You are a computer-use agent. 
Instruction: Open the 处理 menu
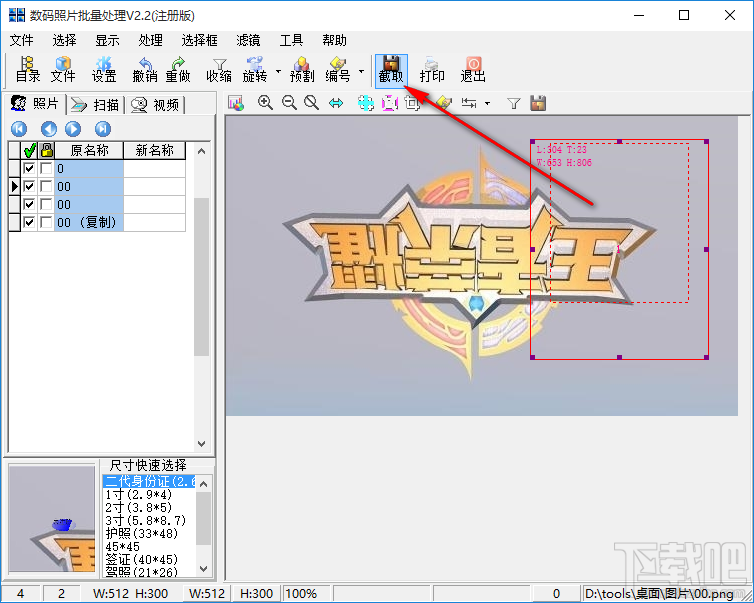pyautogui.click(x=151, y=40)
